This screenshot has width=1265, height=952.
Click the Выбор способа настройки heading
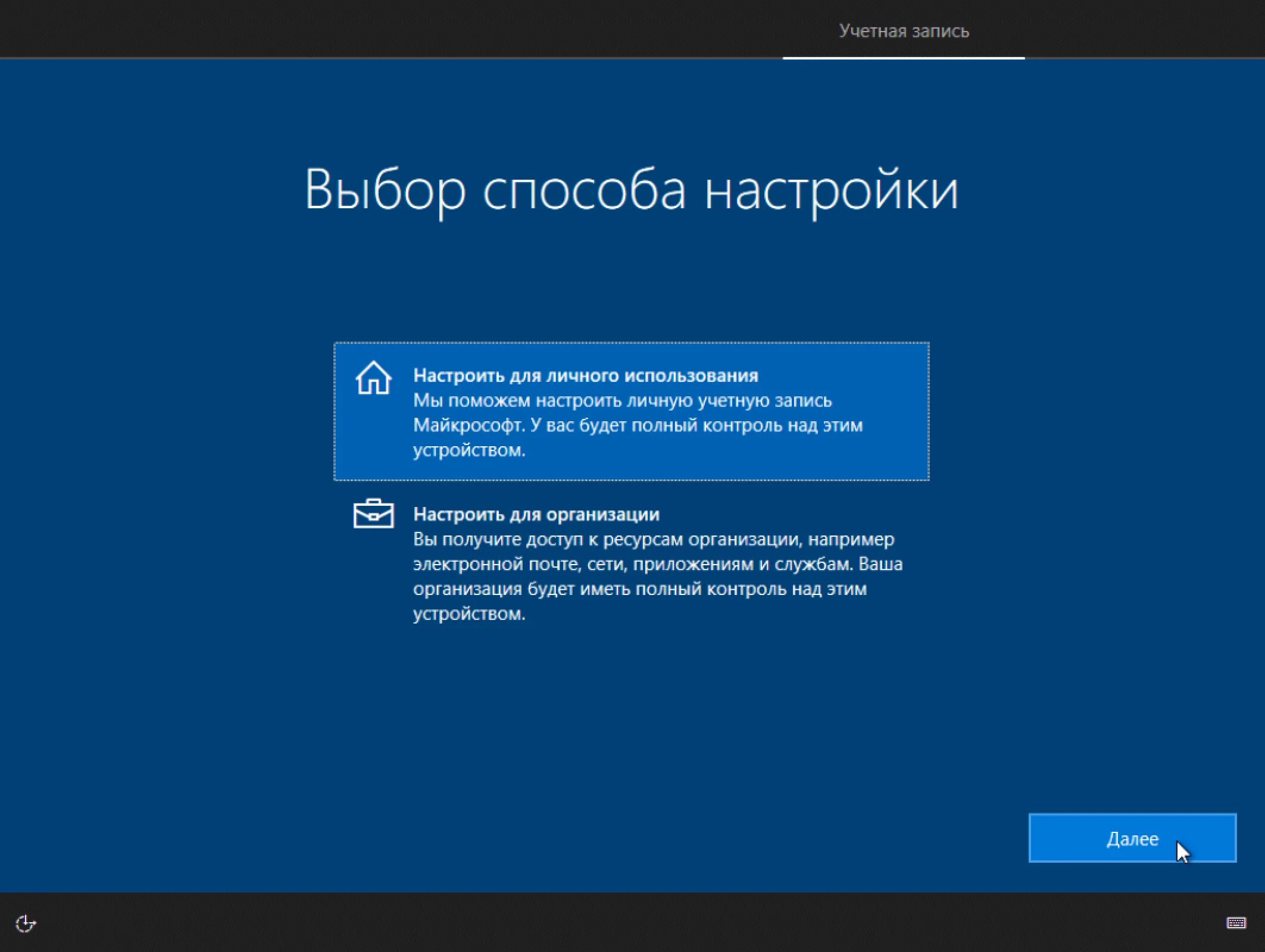(x=631, y=190)
